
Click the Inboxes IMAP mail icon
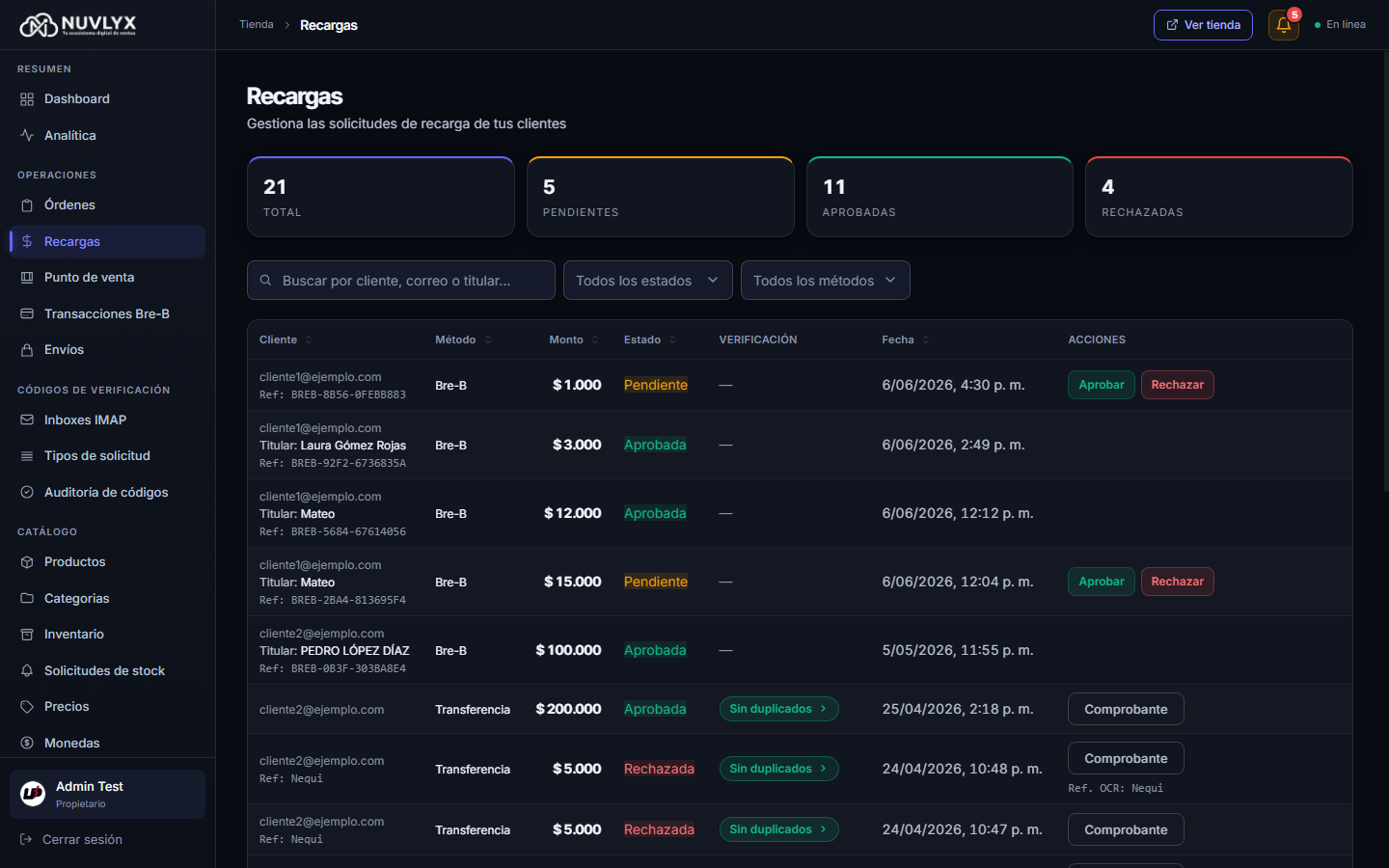pos(27,420)
